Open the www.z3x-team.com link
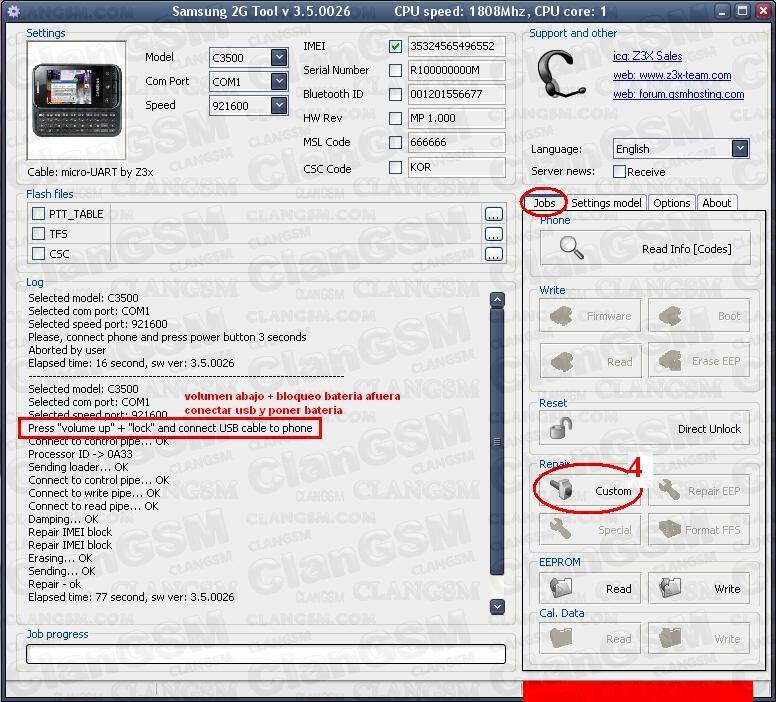The width and height of the screenshot is (776, 702). coord(671,75)
